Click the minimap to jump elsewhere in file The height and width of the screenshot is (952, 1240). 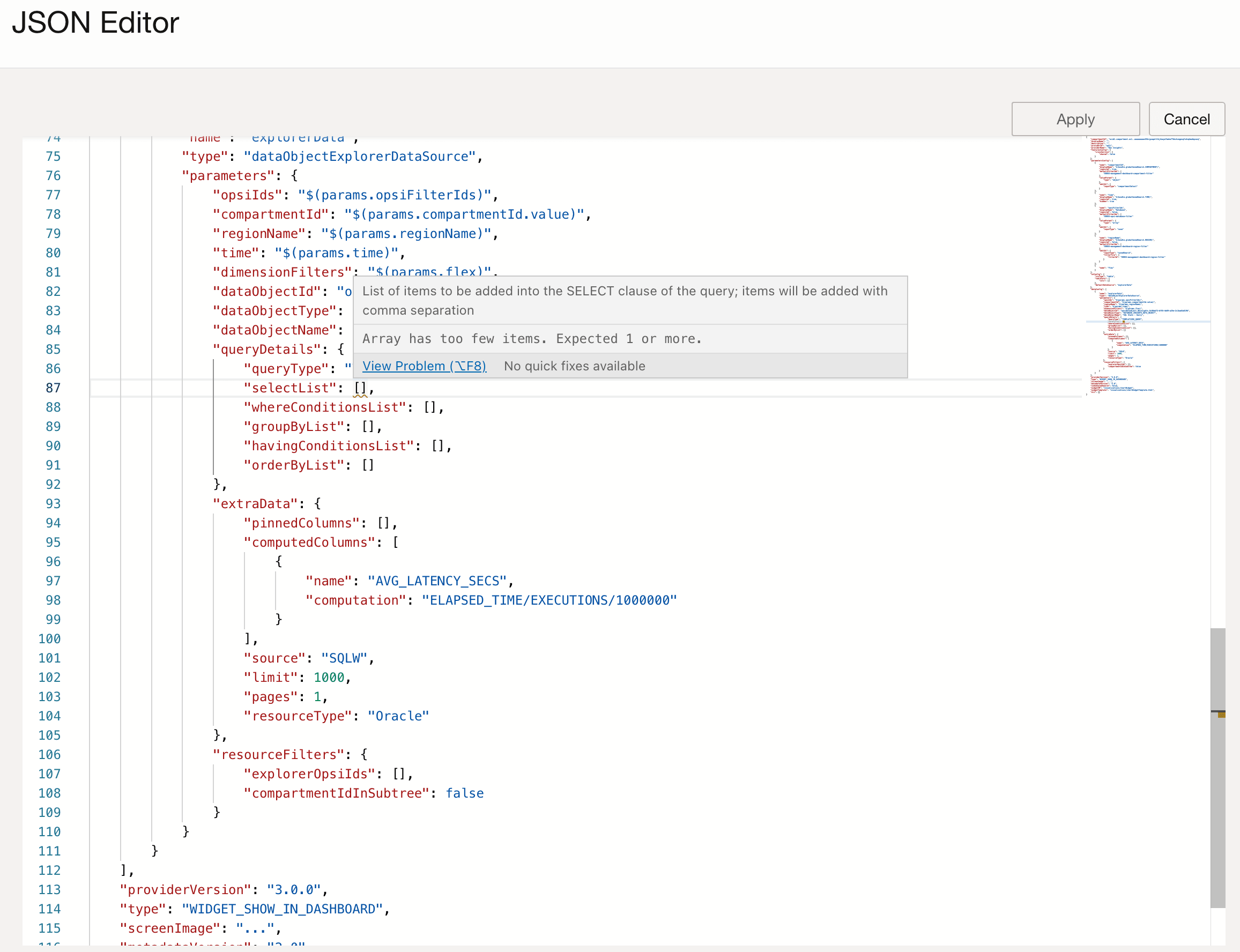click(x=1139, y=255)
